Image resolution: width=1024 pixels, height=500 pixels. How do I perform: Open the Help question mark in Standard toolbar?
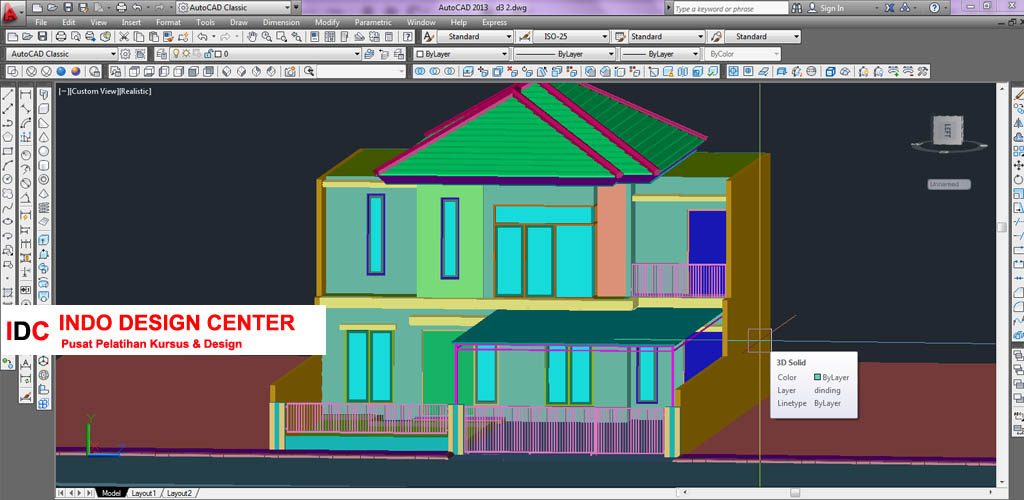tap(408, 37)
